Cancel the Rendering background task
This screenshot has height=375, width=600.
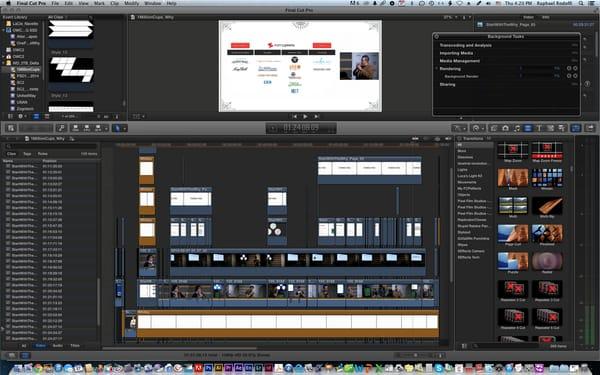tap(575, 68)
